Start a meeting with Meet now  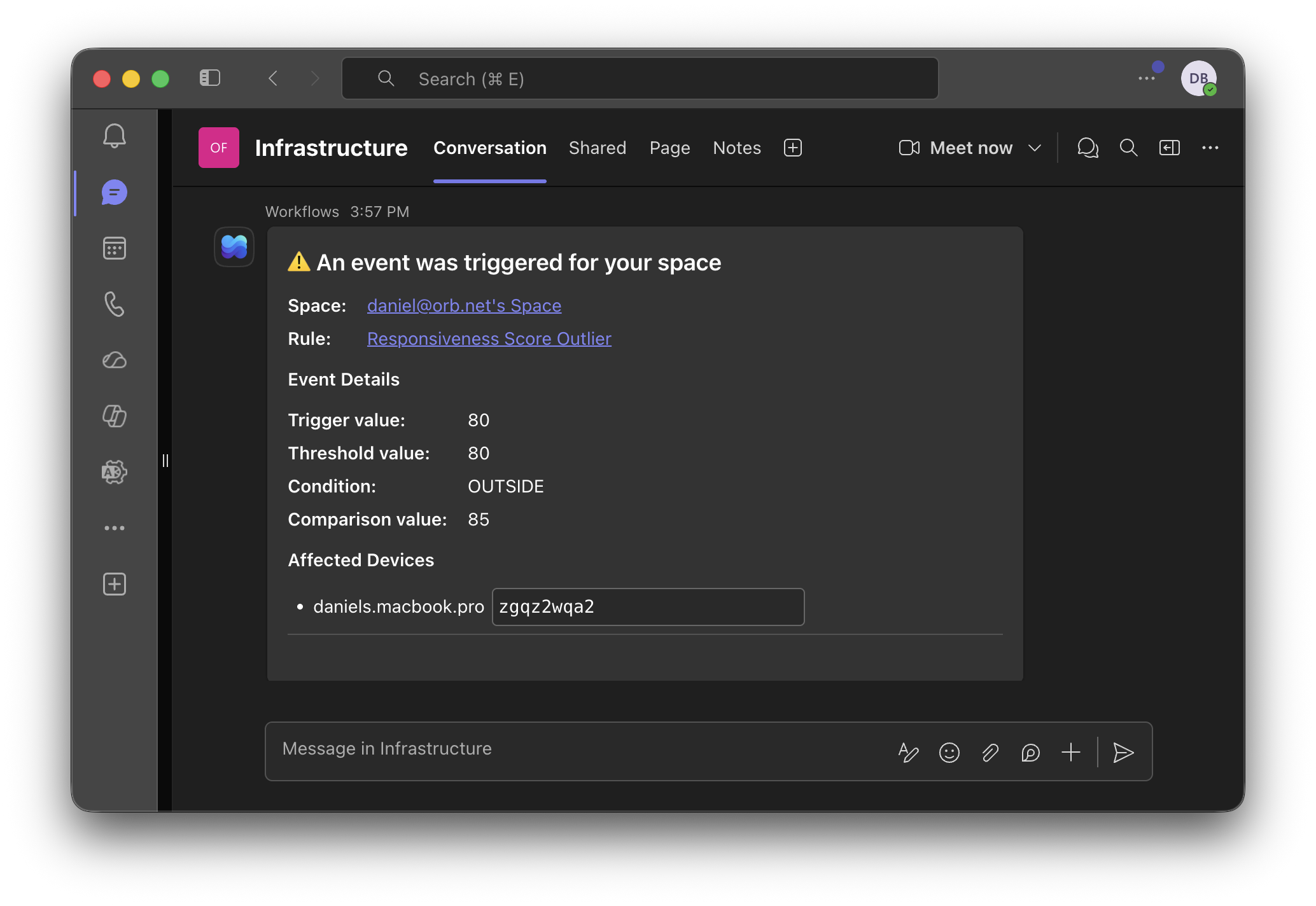pyautogui.click(x=955, y=148)
